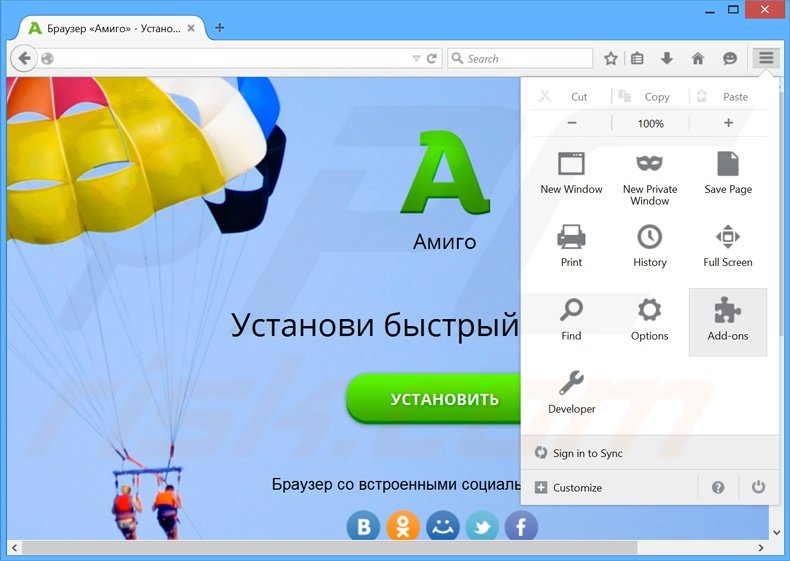Reset zoom at 100% label
Image resolution: width=790 pixels, height=561 pixels.
[650, 123]
